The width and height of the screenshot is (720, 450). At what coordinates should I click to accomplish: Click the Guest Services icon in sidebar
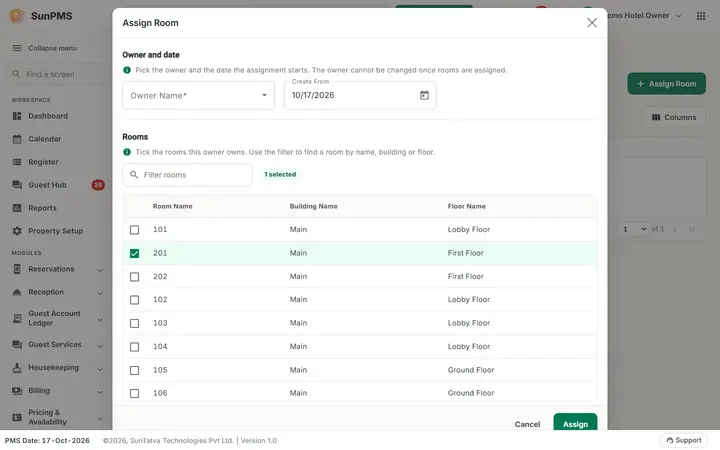pyautogui.click(x=17, y=344)
